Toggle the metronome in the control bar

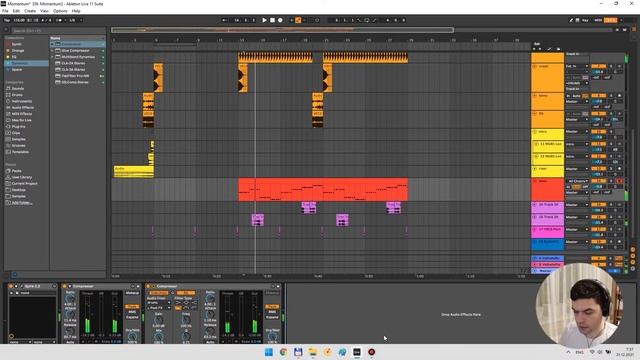pyautogui.click(x=59, y=20)
